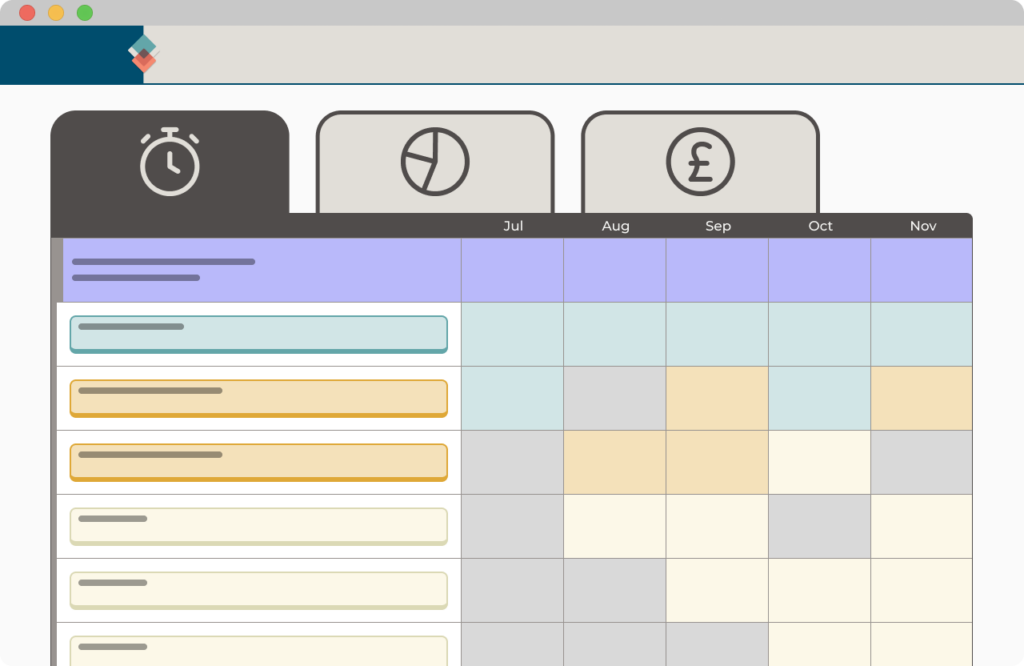Screen dimensions: 1024x666
Task: Select the first cream task bar
Action: (x=258, y=526)
